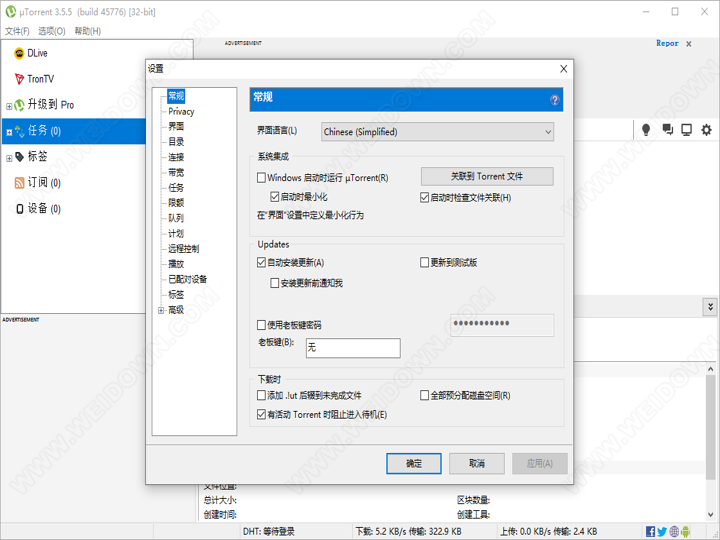720x540 pixels.
Task: Click the tasks arrows icon in sidebar
Action: (x=19, y=131)
